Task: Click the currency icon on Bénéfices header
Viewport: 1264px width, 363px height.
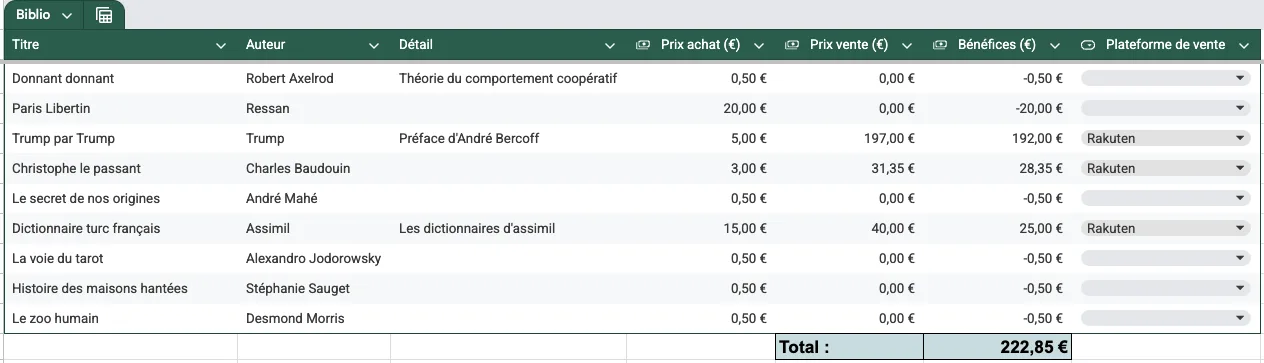Action: [940, 45]
